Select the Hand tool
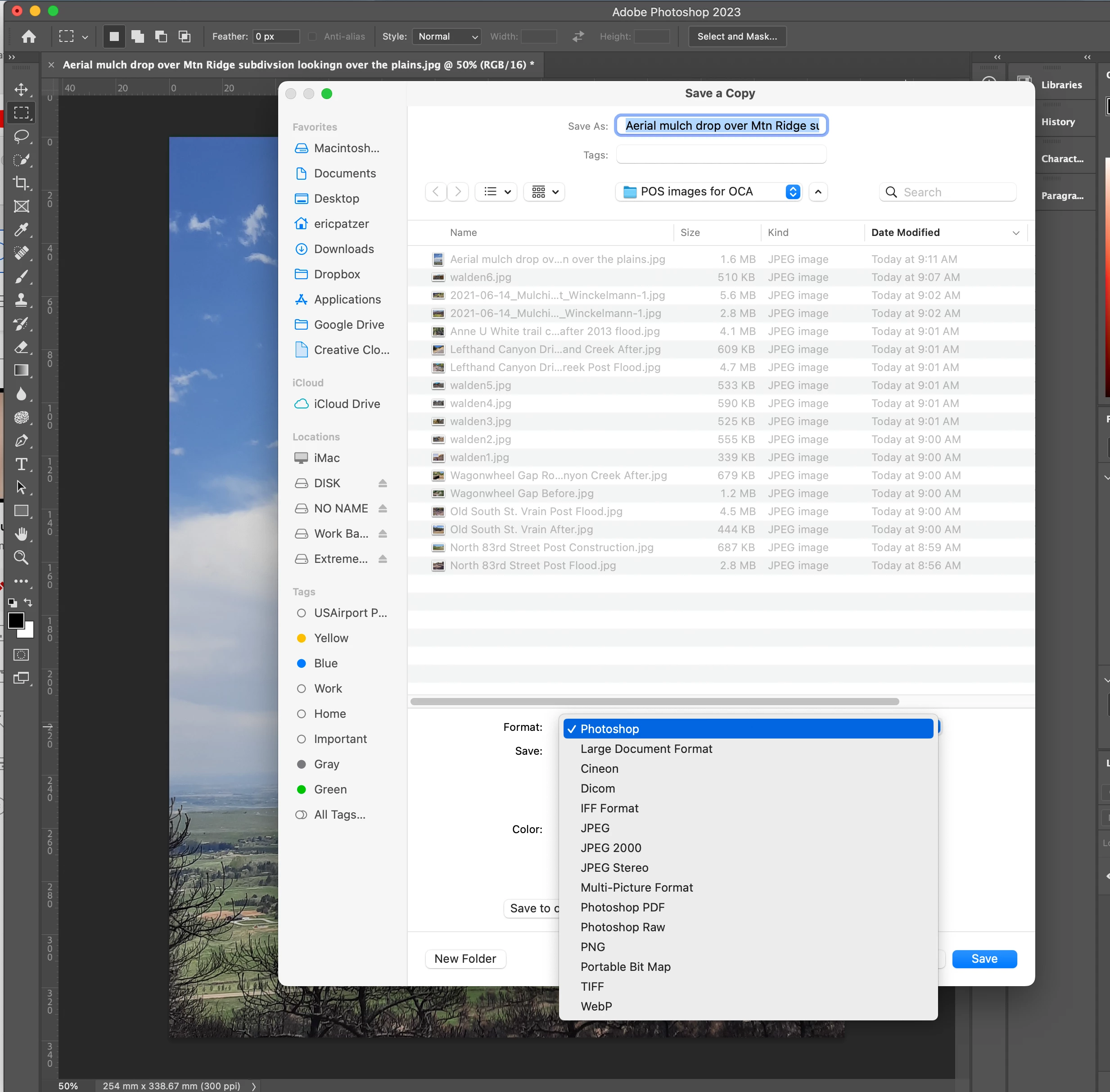This screenshot has width=1110, height=1092. point(21,534)
